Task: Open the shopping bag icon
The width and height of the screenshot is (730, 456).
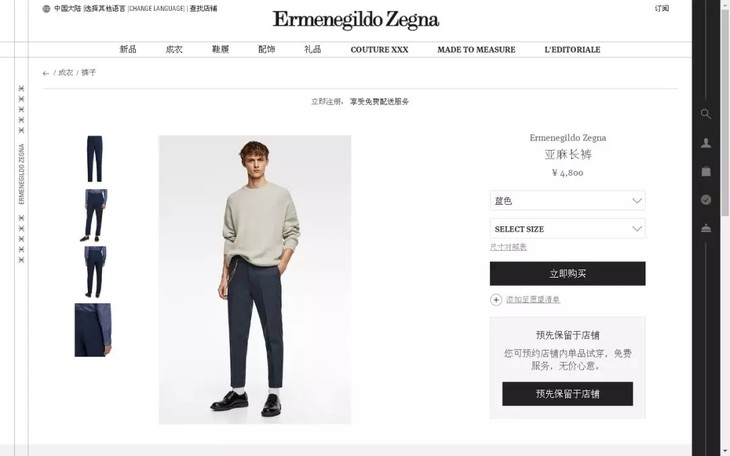Action: (706, 171)
